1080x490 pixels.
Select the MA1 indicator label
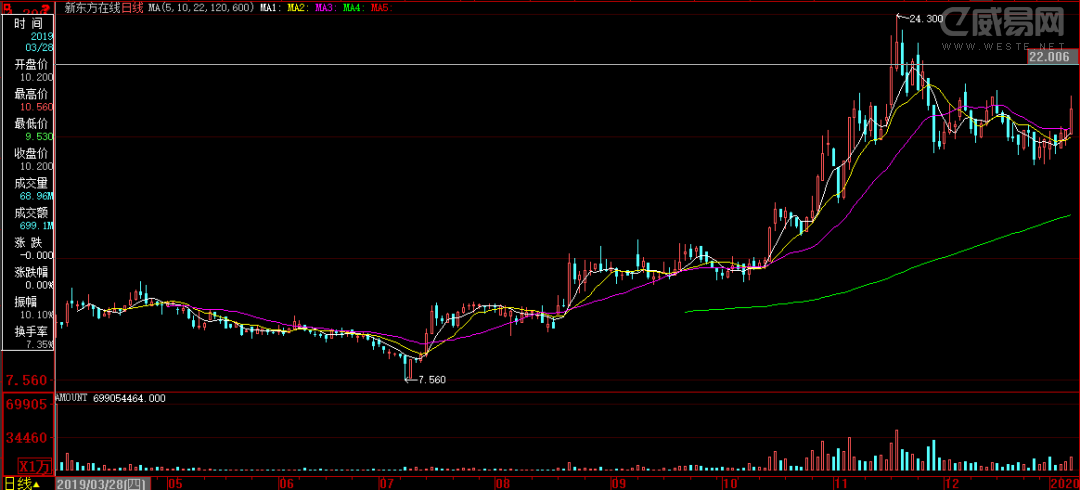click(269, 7)
